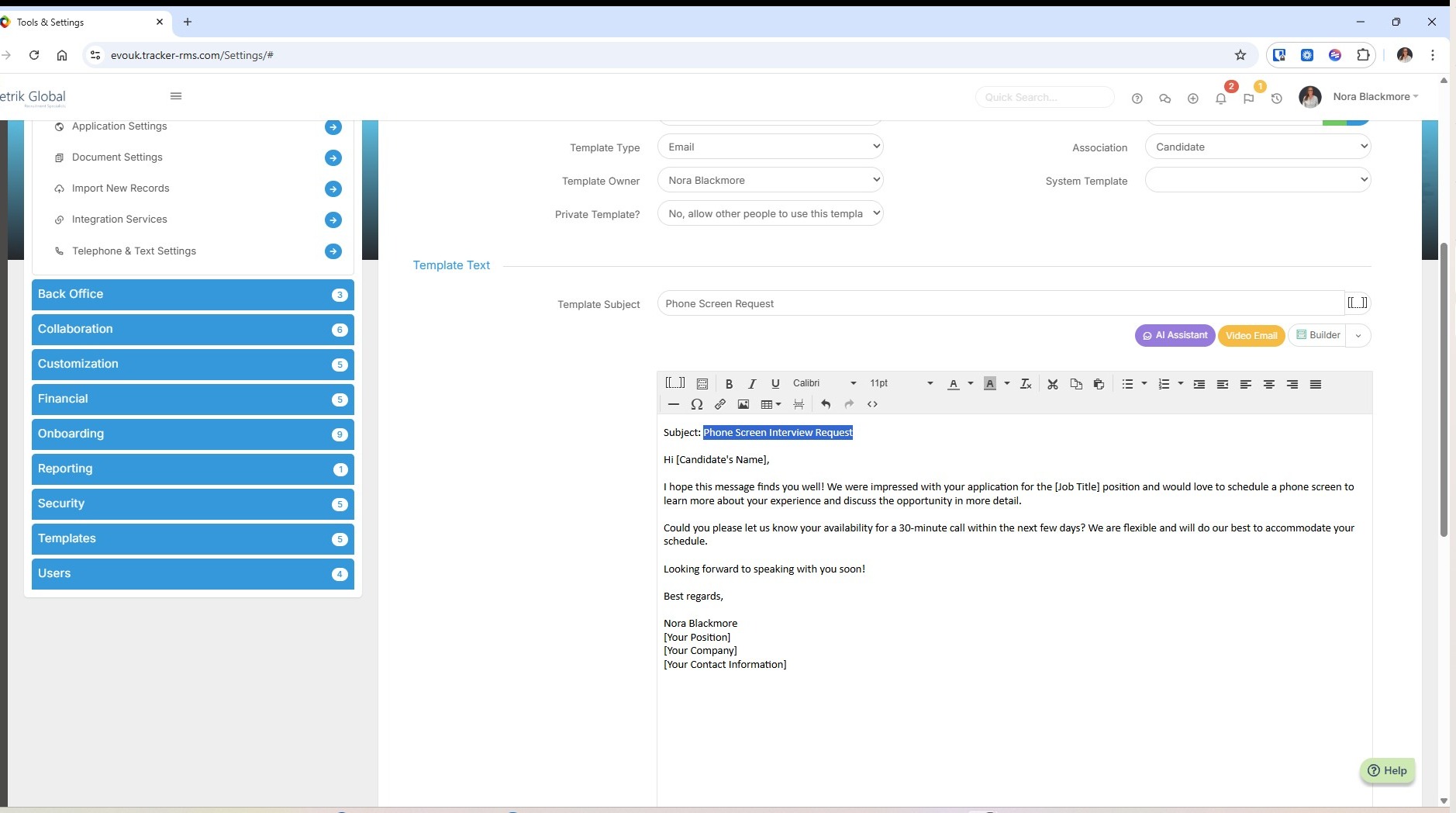Open the text color picker arrow

click(970, 383)
